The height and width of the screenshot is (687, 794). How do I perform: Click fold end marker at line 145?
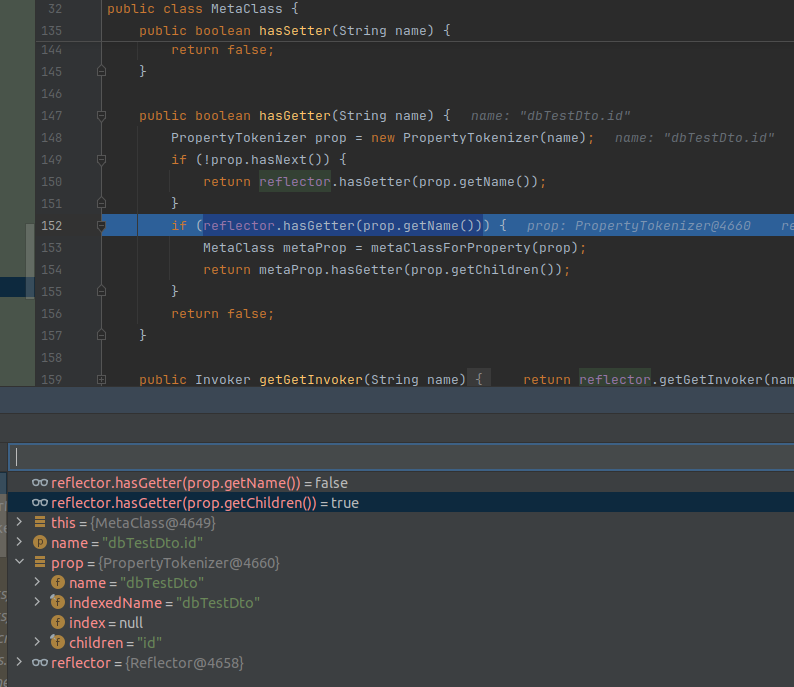coord(101,71)
